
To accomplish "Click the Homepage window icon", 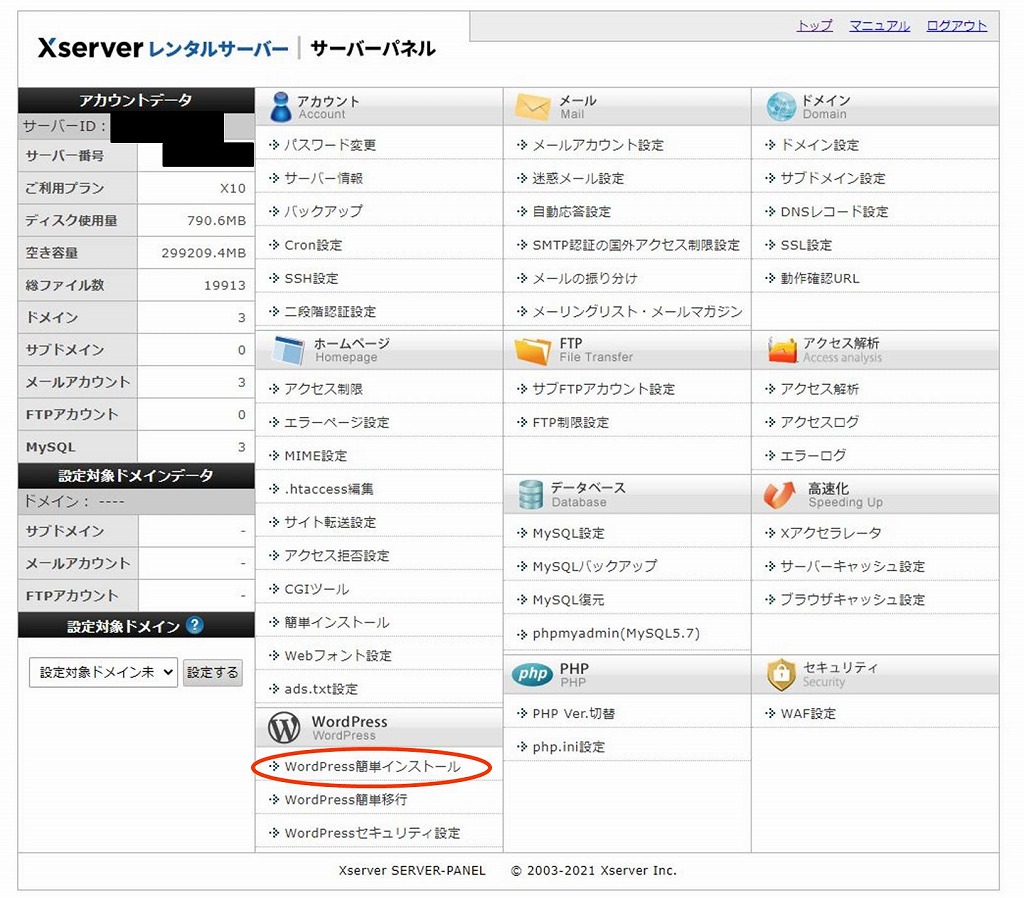I will point(289,350).
